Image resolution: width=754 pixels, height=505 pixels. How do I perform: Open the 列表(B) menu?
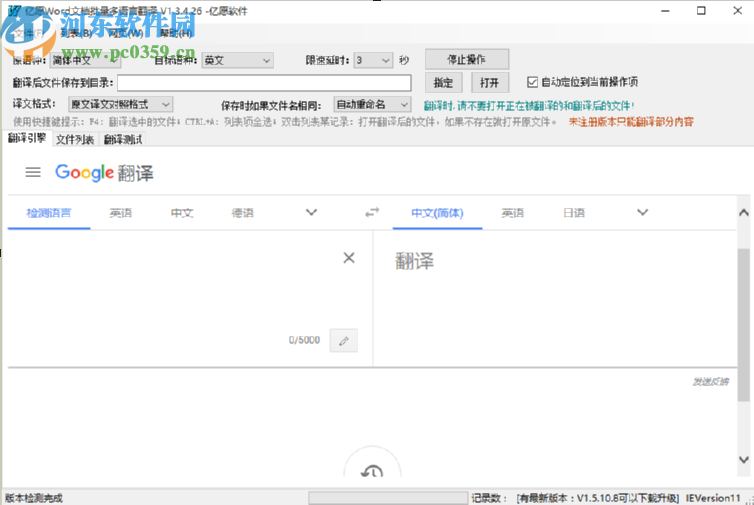tap(76, 33)
